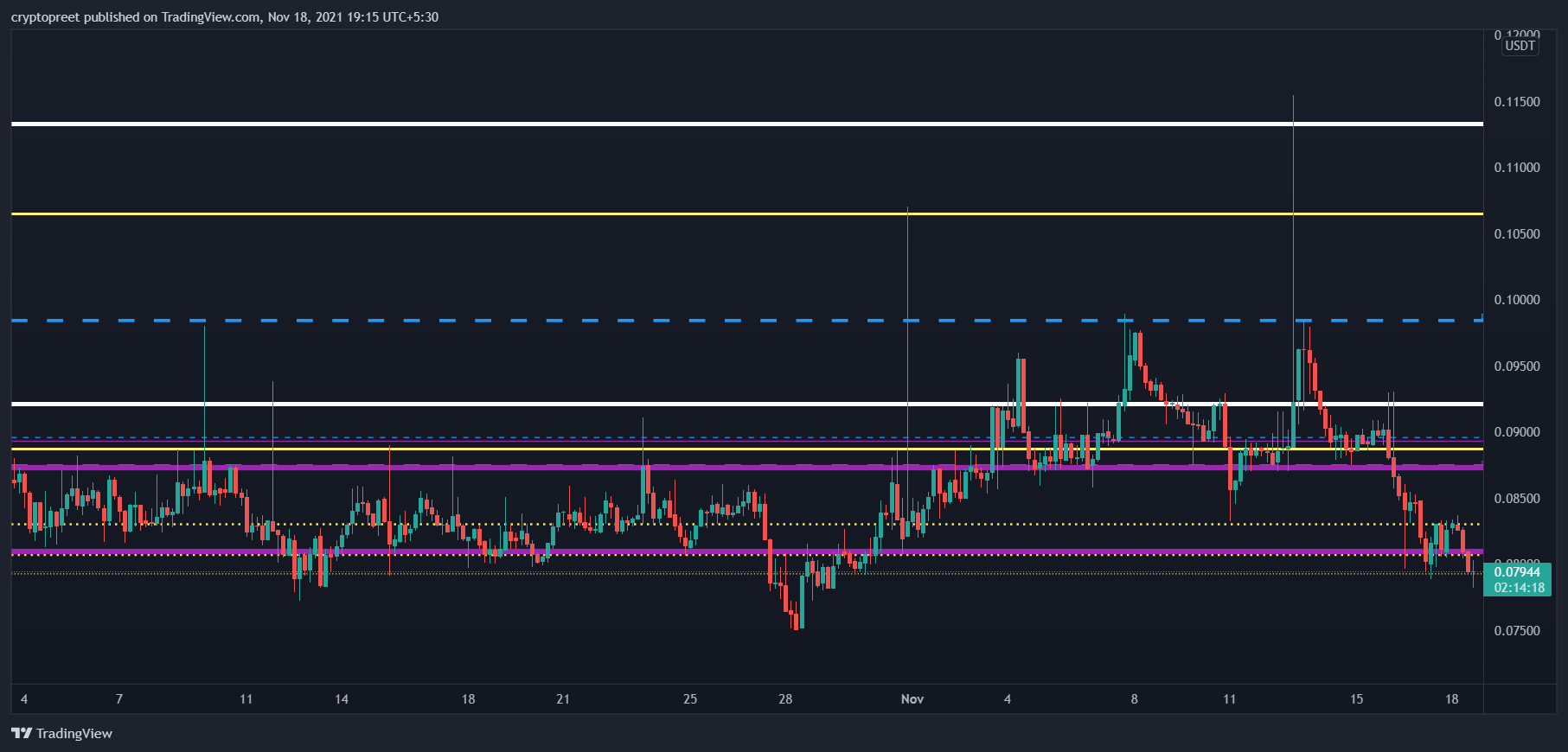
Task: Click the 0.08500 price axis label
Action: pyautogui.click(x=1517, y=499)
